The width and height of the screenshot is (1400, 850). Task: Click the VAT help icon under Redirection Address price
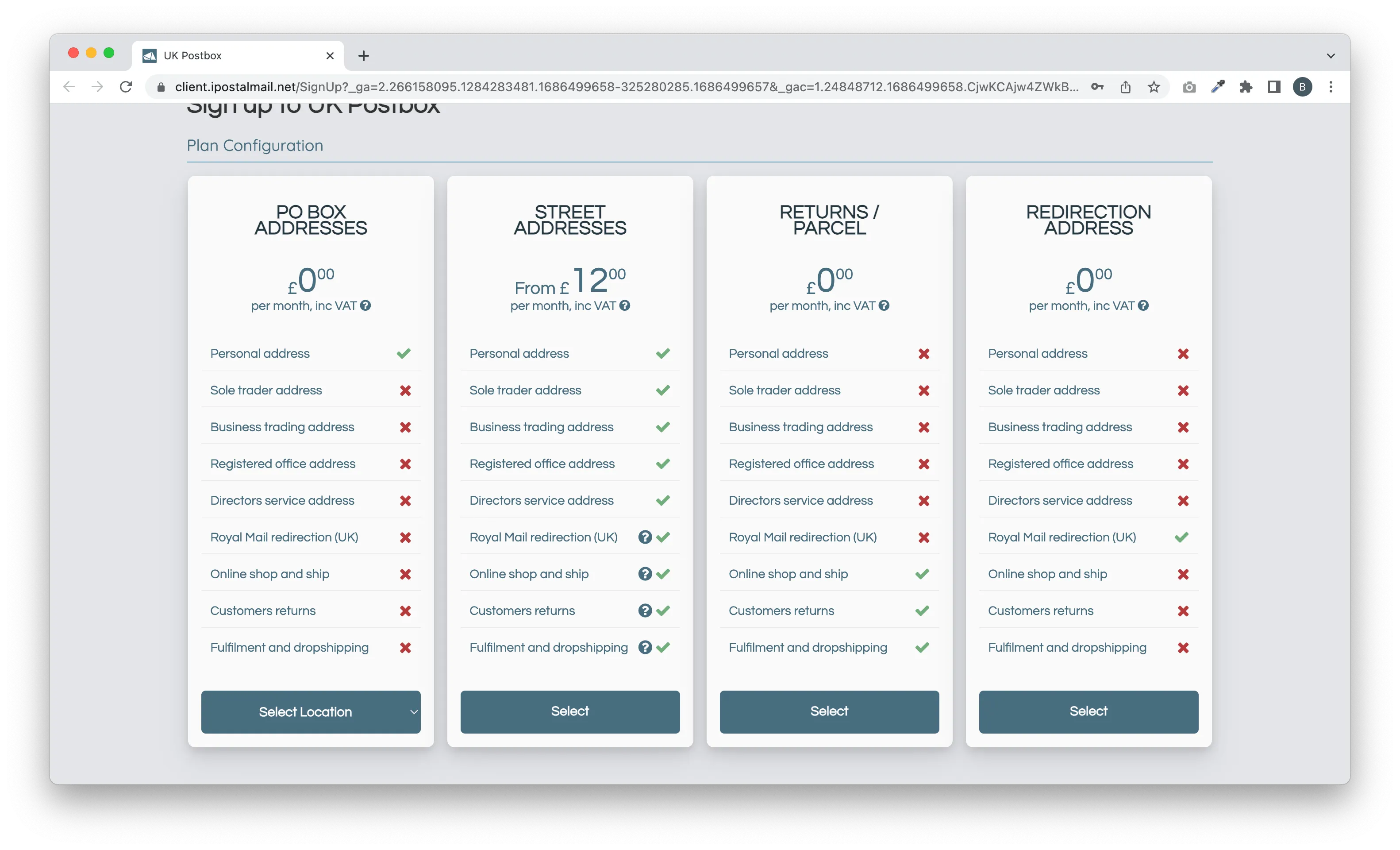pos(1143,305)
